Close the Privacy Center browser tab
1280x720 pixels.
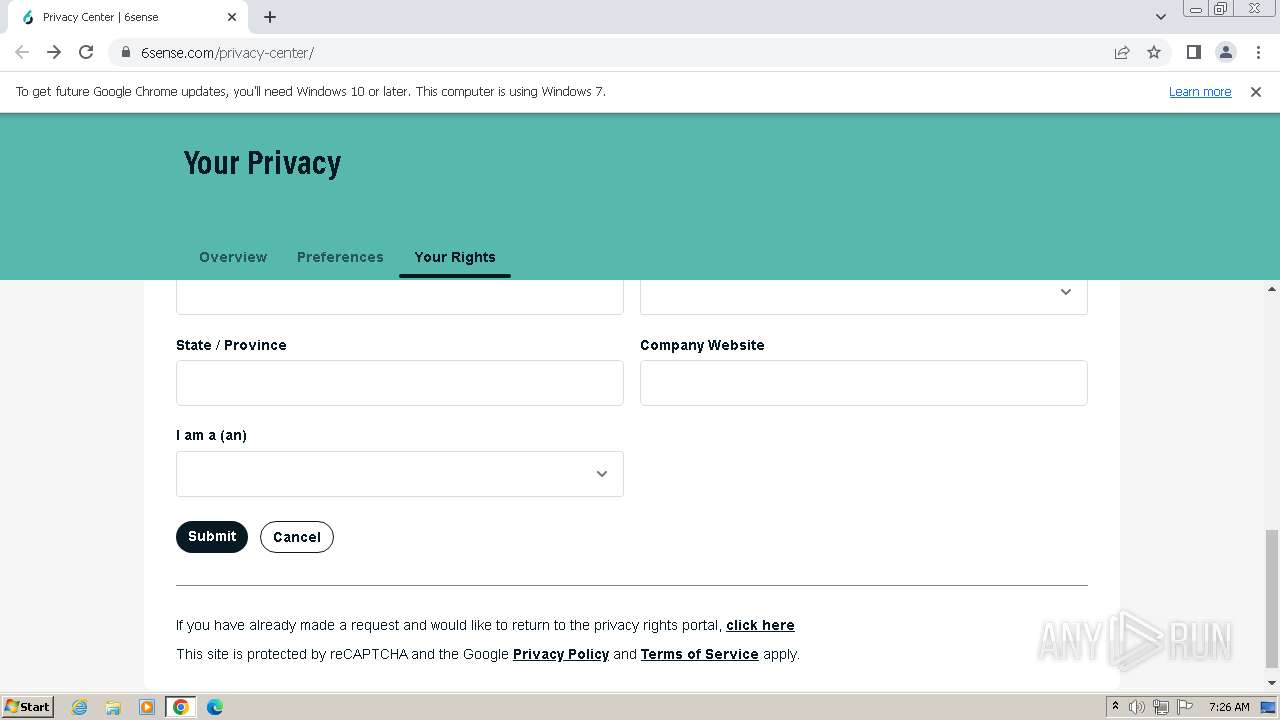[232, 17]
